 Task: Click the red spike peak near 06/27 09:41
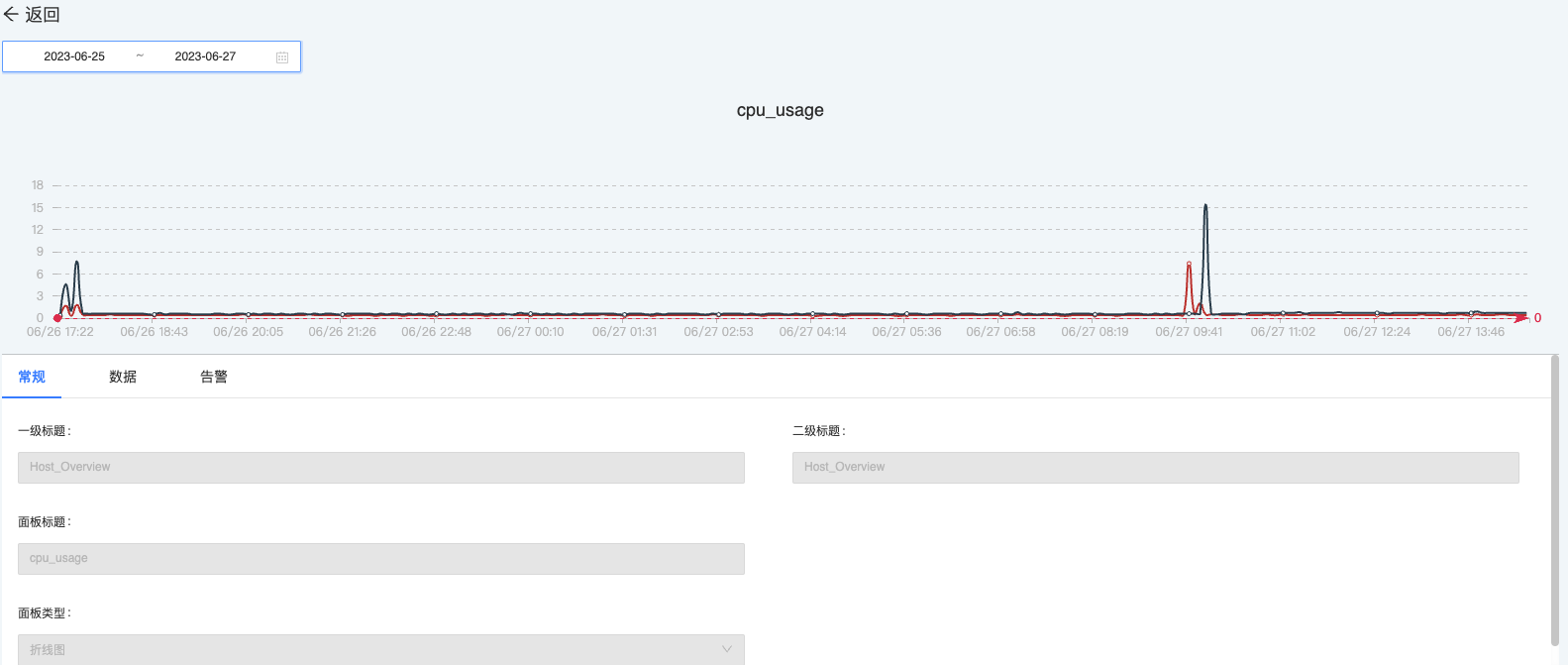(x=1189, y=264)
